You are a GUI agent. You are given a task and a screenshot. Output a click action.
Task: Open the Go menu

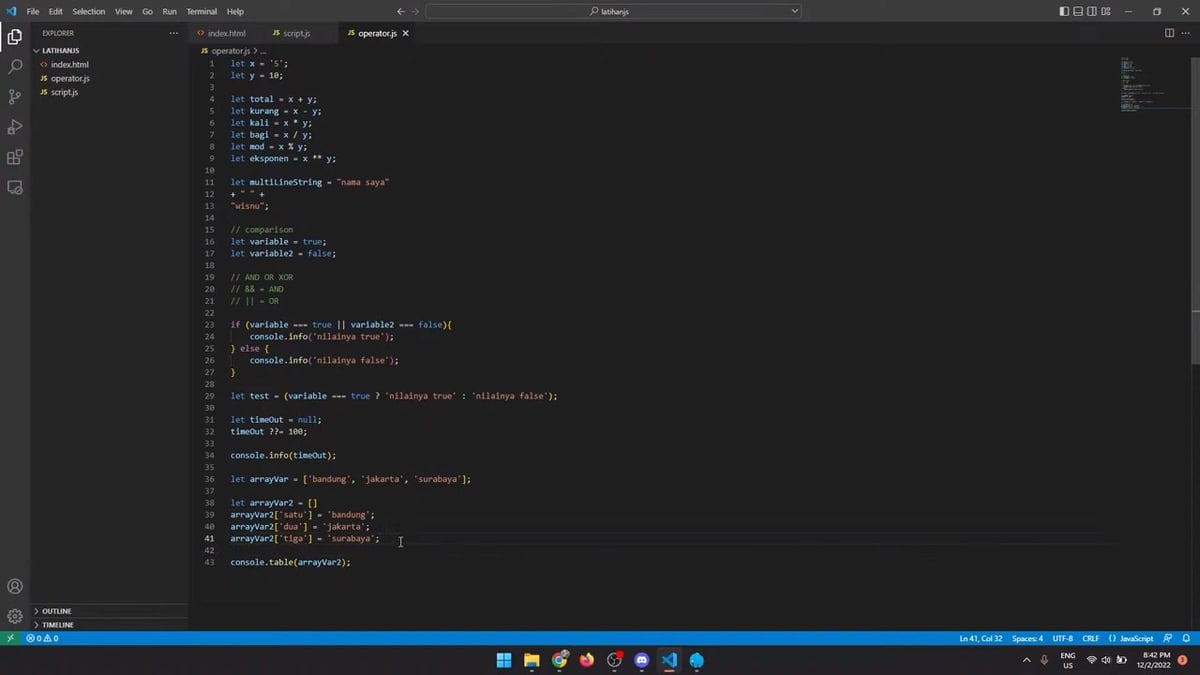147,11
